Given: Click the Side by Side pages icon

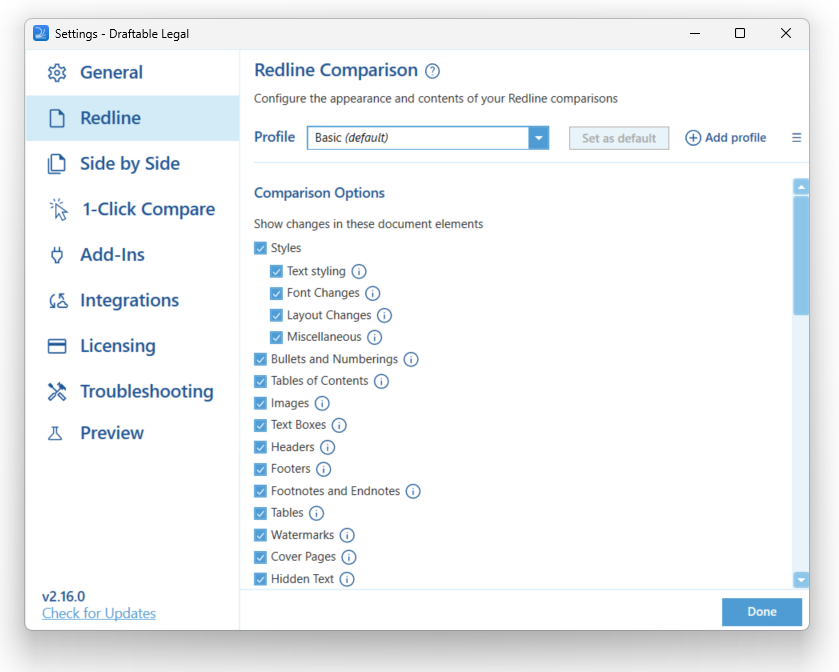Looking at the screenshot, I should pyautogui.click(x=57, y=164).
